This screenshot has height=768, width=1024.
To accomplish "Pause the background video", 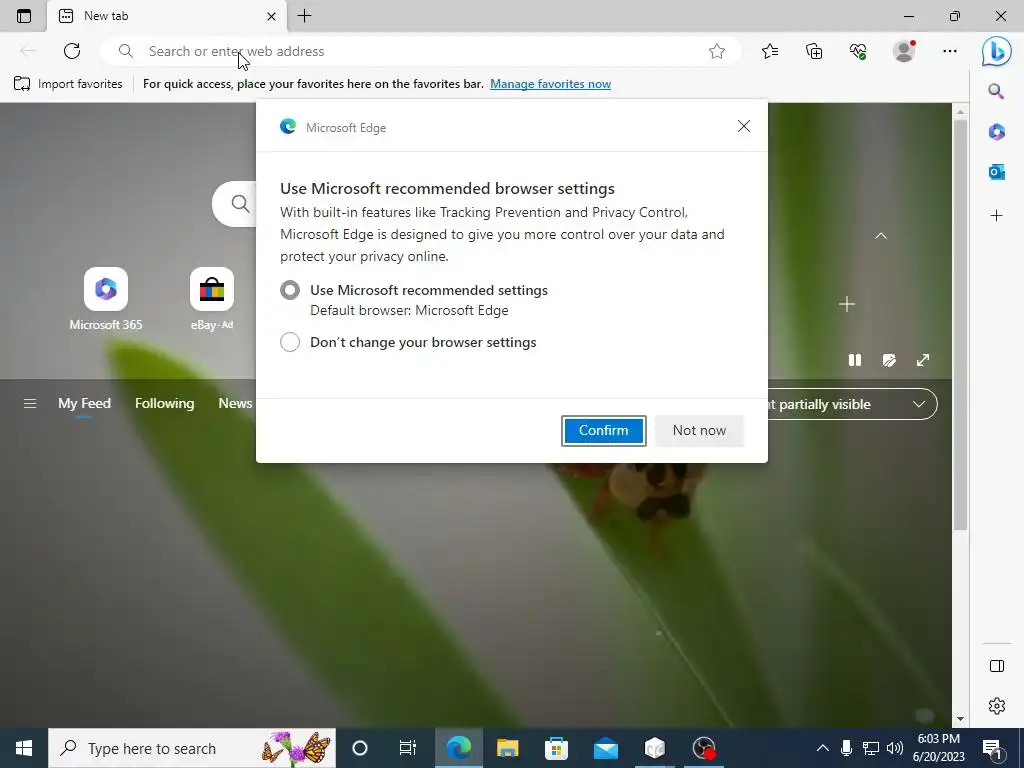I will click(855, 360).
